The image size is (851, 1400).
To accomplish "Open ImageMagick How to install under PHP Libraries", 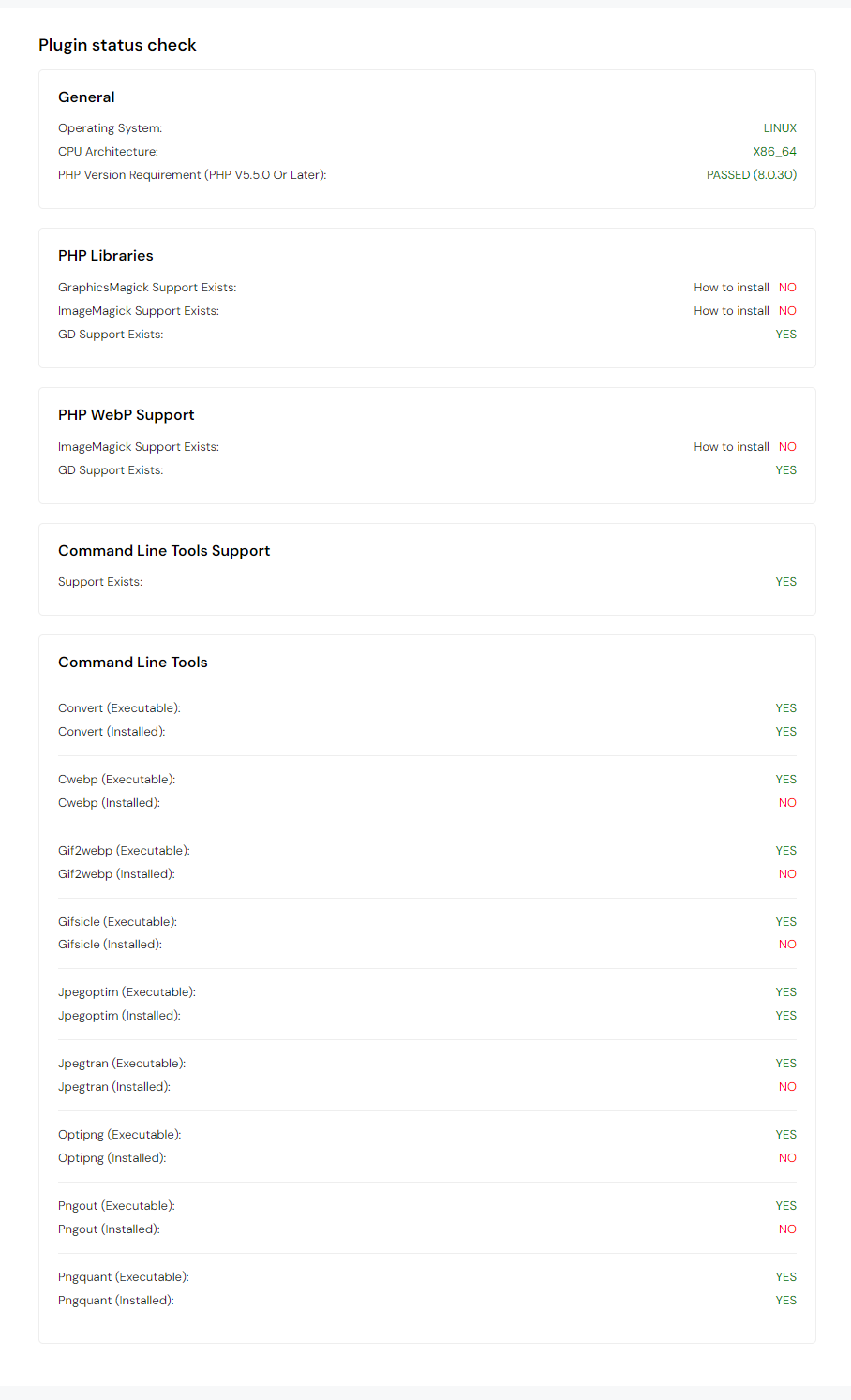I will [731, 311].
